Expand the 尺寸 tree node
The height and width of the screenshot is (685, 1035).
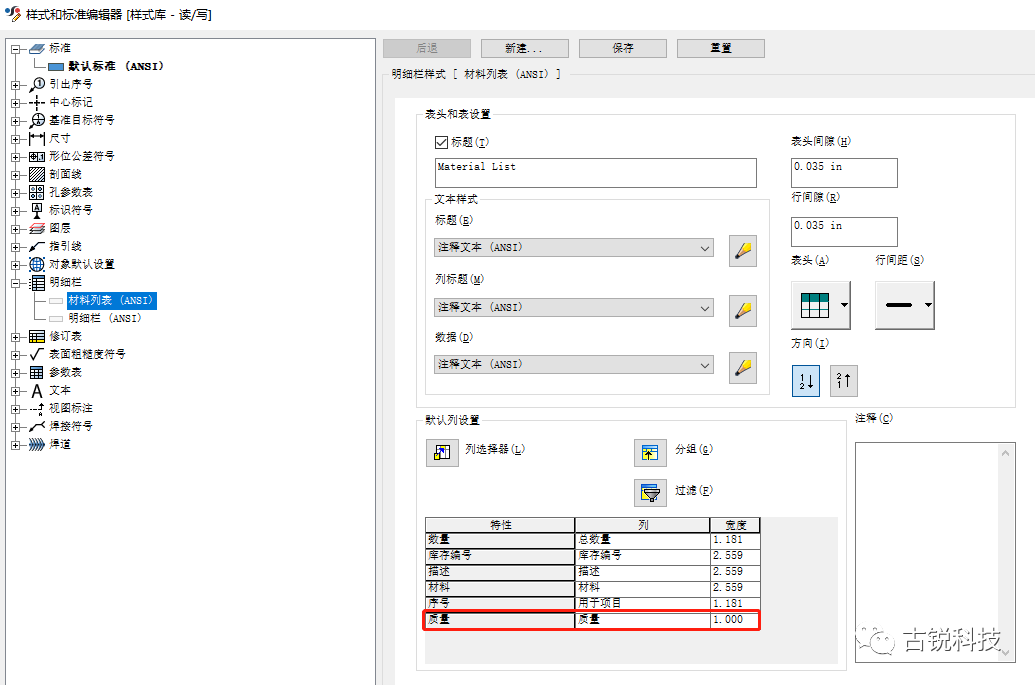[16, 139]
